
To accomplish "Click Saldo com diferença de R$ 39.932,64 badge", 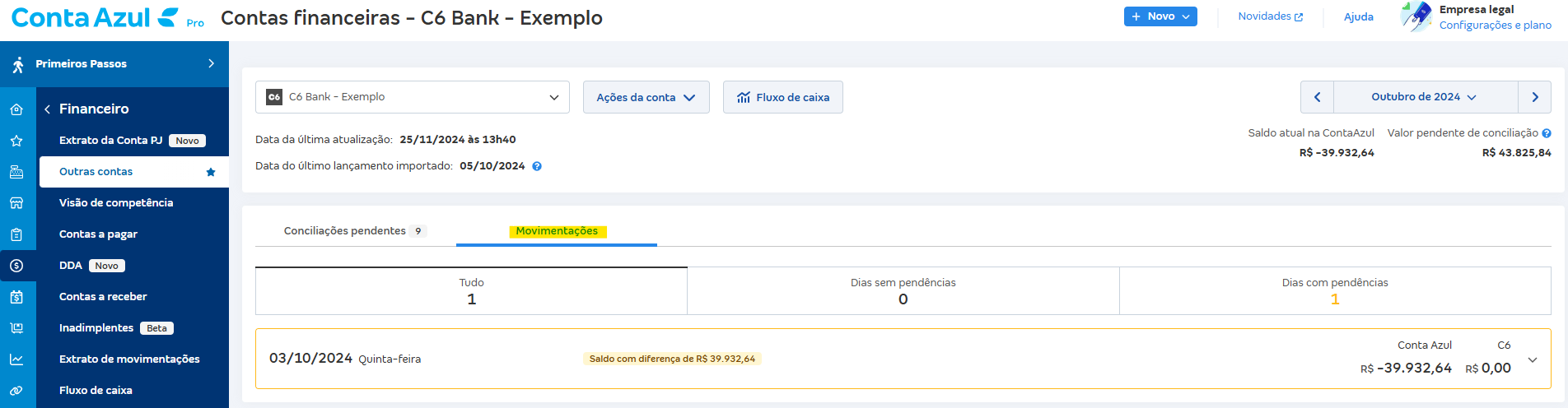I will click(x=672, y=359).
